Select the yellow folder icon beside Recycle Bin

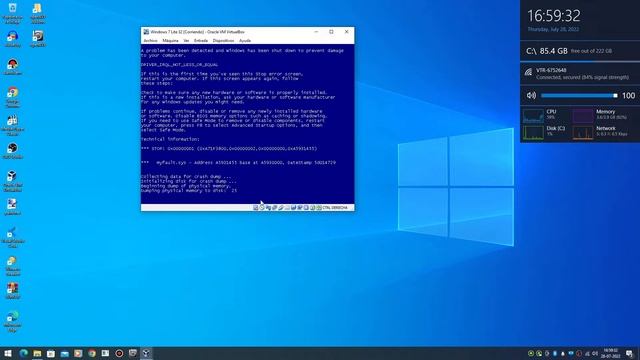38,13
